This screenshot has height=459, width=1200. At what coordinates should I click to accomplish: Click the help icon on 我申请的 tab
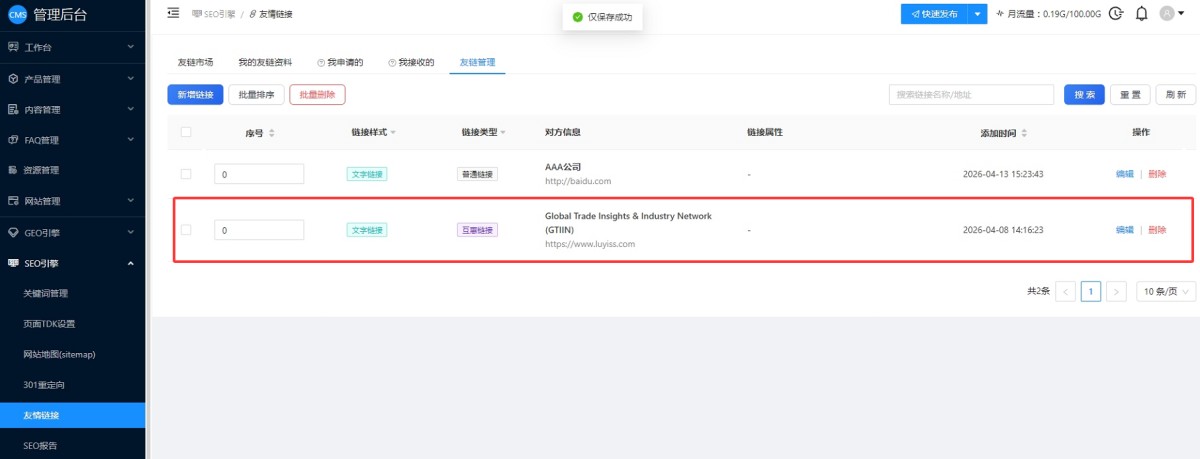[x=321, y=62]
